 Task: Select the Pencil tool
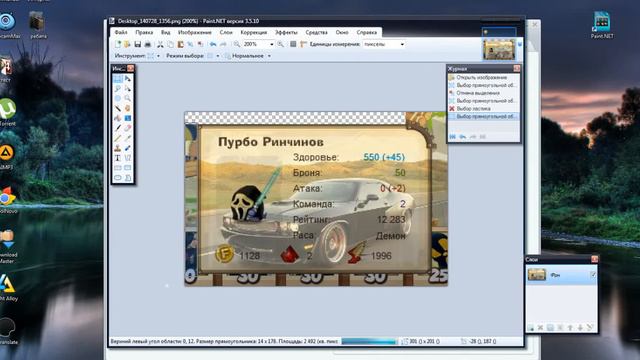coord(118,138)
